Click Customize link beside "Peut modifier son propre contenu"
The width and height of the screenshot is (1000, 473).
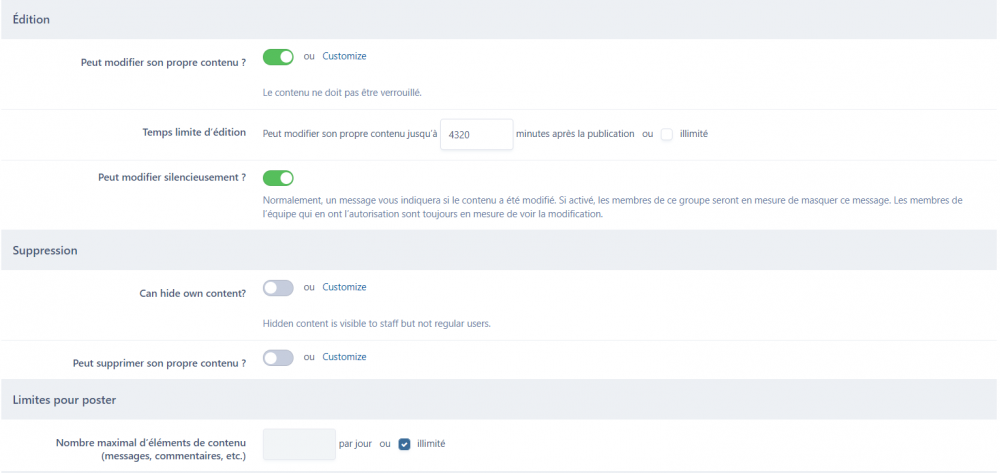[344, 56]
